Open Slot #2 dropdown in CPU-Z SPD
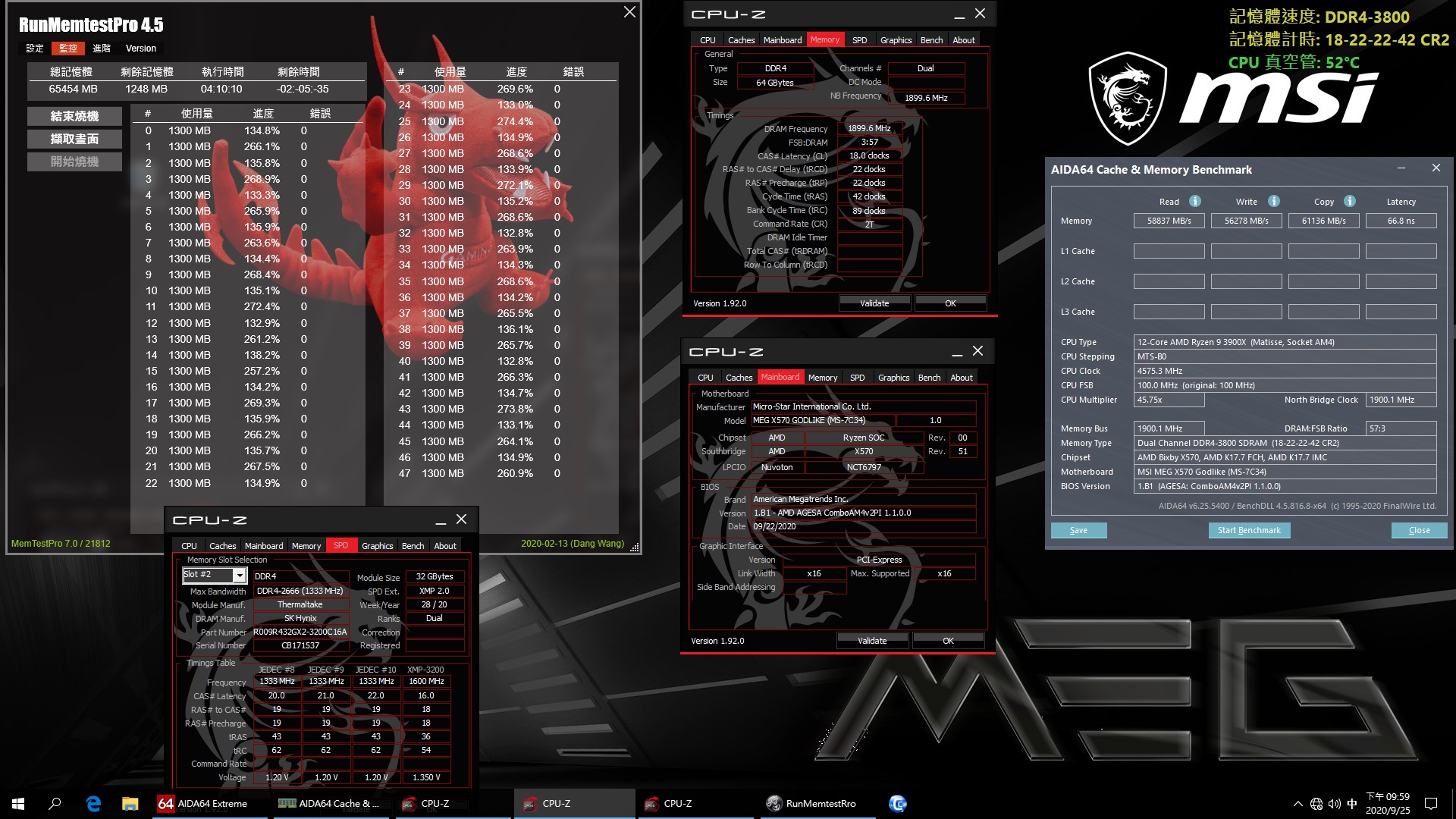Viewport: 1456px width, 819px height. click(x=240, y=576)
